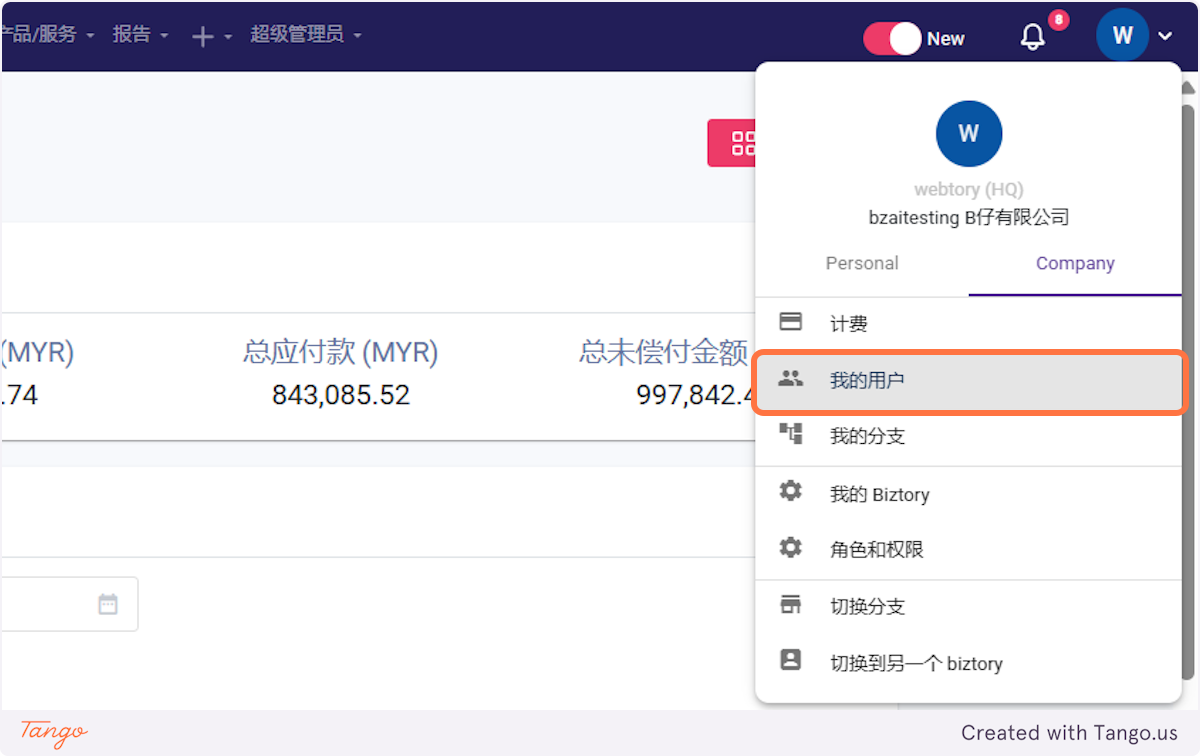Viewport: 1200px width, 756px height.
Task: Click the date input field
Action: coord(69,604)
